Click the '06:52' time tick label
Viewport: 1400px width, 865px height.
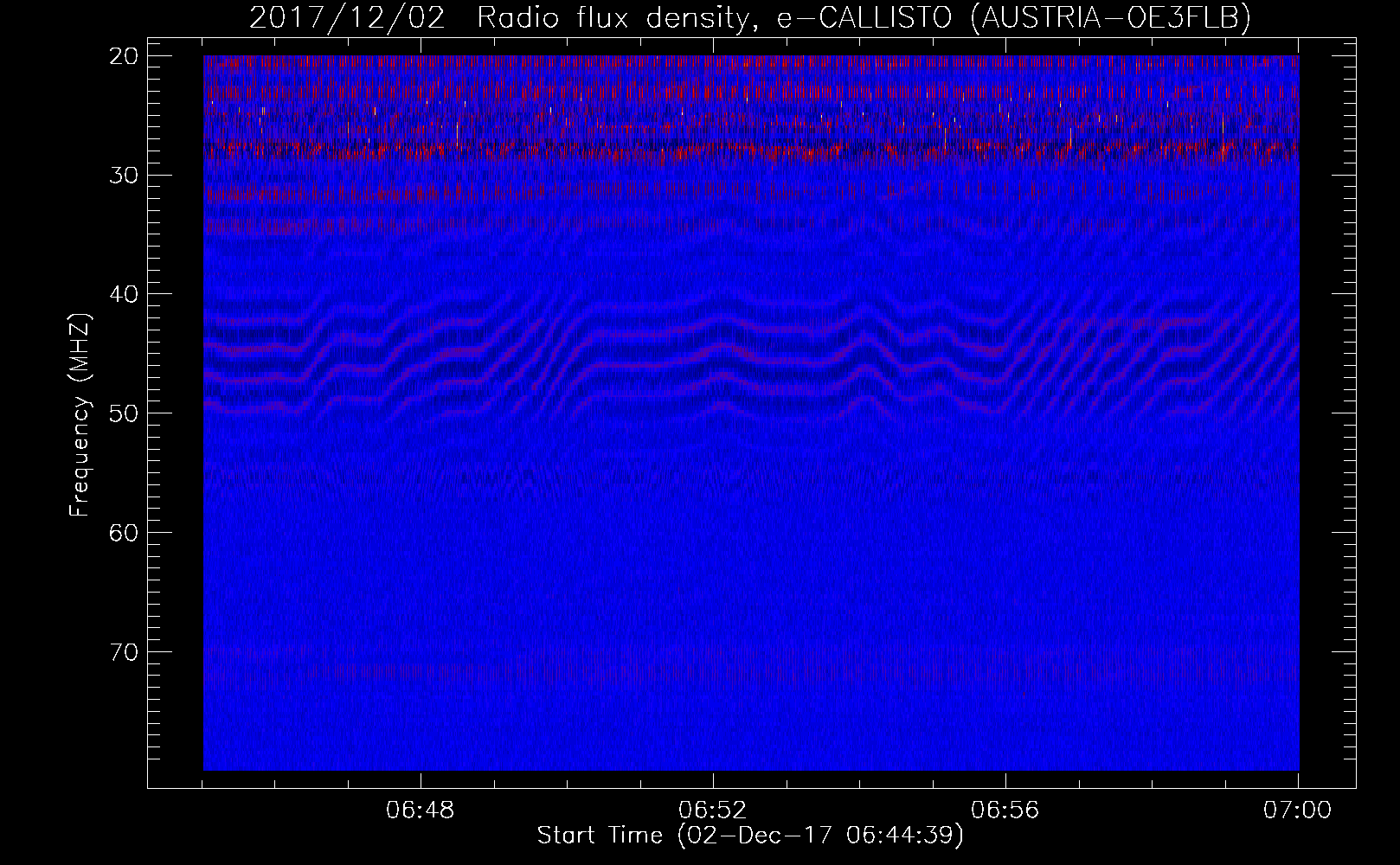coord(713,811)
